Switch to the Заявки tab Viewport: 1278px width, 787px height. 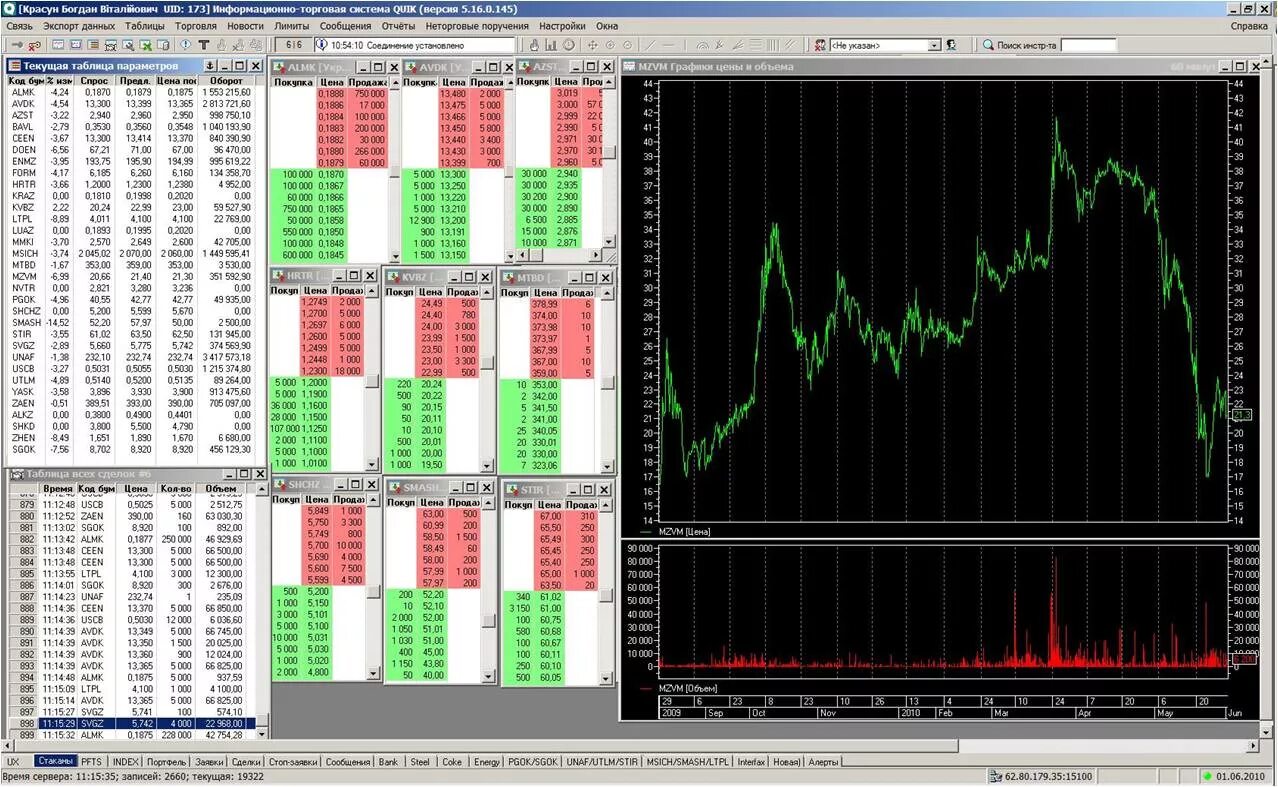tap(210, 762)
